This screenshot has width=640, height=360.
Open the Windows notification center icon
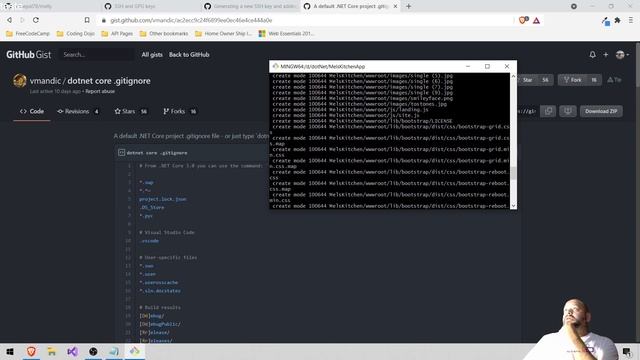627,351
